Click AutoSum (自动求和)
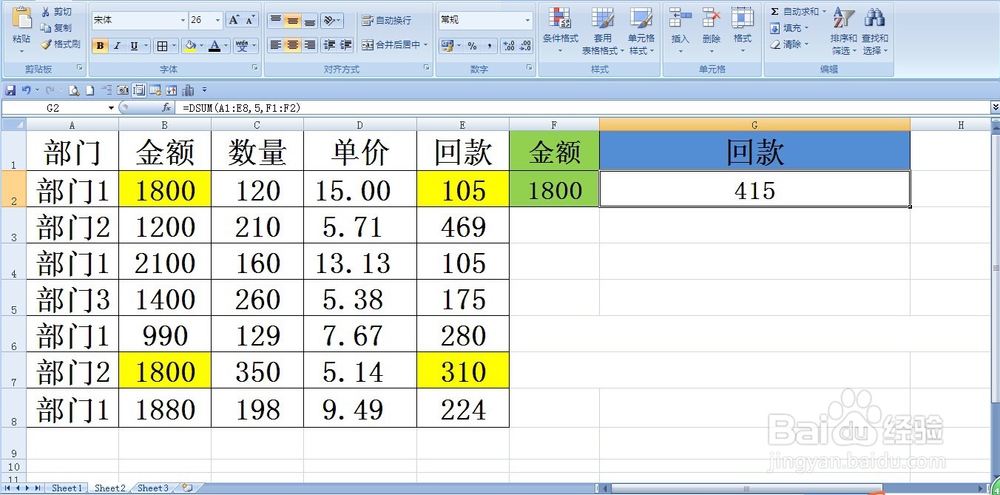The width and height of the screenshot is (1000, 495). click(x=795, y=12)
